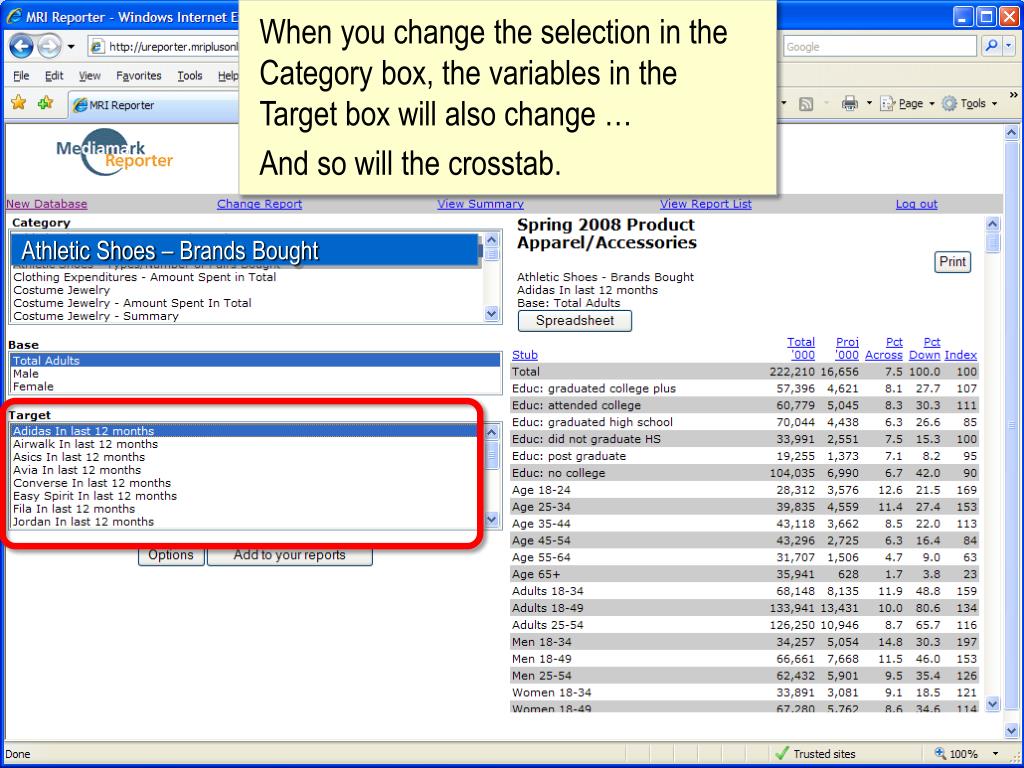Image resolution: width=1024 pixels, height=768 pixels.
Task: Click the Options button
Action: pos(171,556)
